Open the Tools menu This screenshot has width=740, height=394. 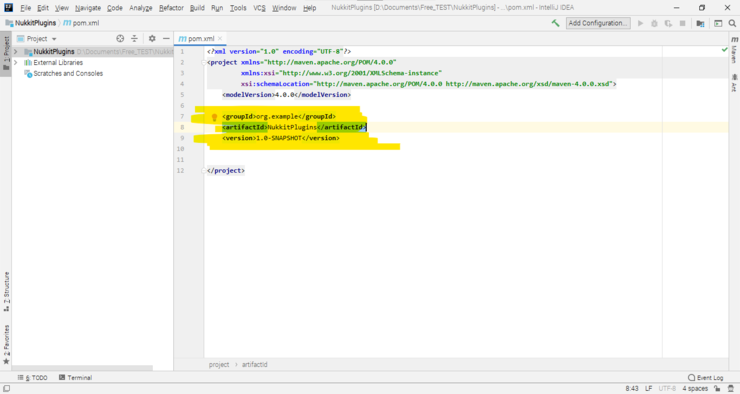point(238,8)
